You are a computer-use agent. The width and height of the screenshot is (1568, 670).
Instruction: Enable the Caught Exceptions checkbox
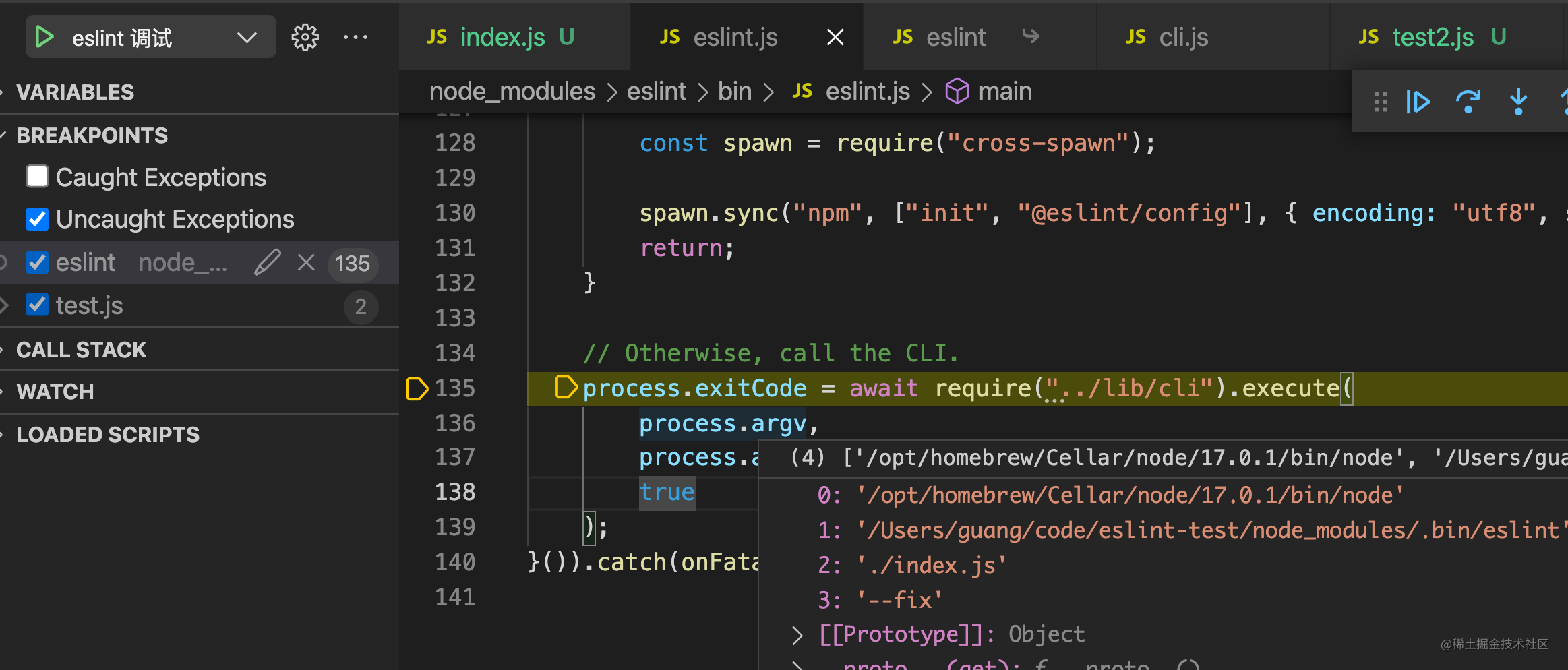point(37,177)
